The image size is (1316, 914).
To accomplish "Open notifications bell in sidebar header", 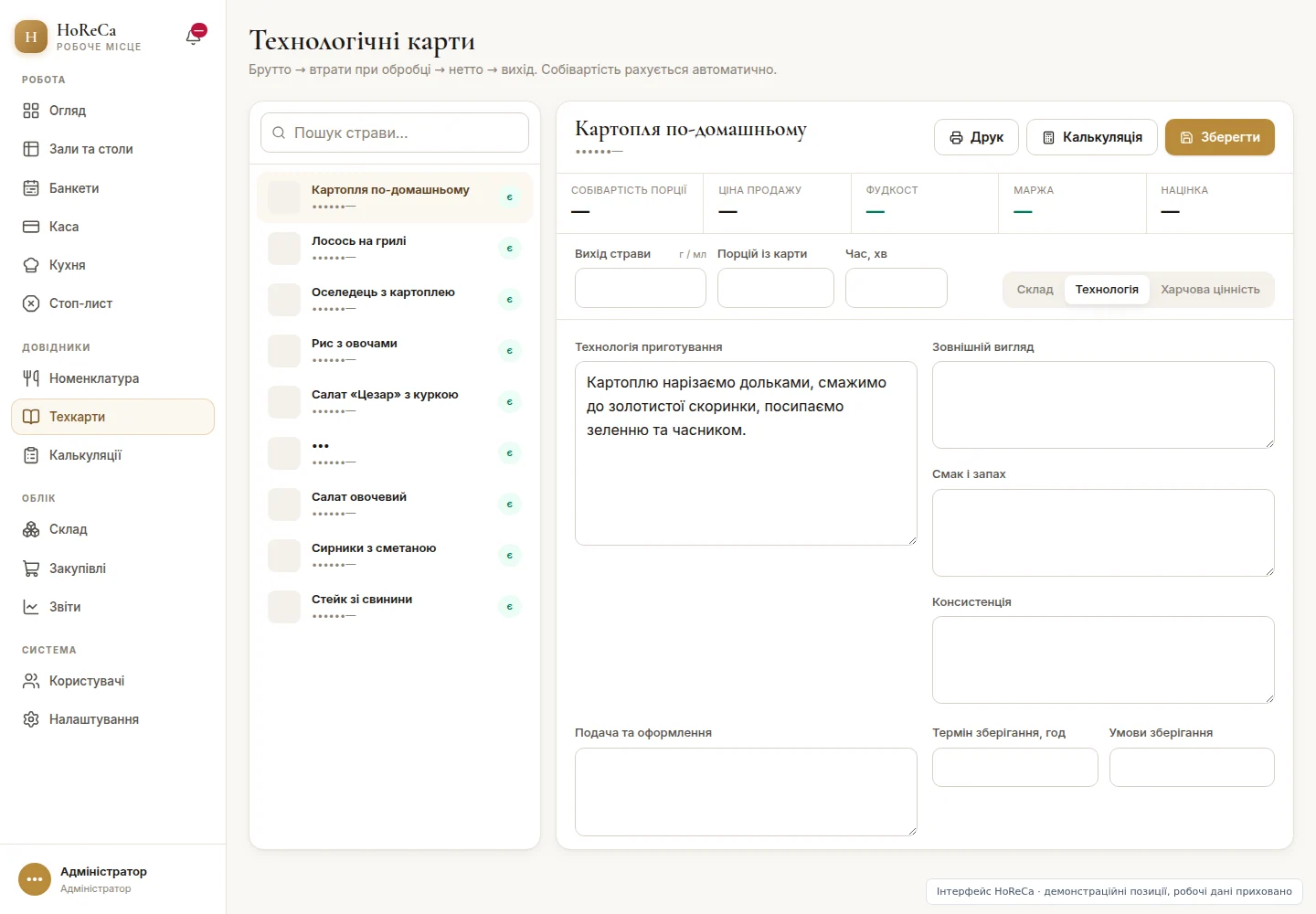I will coord(195,36).
